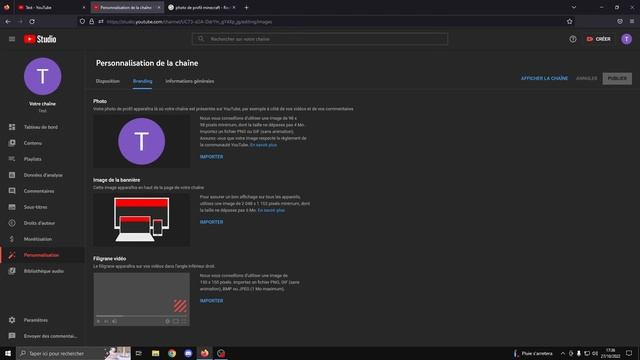Image resolution: width=640 pixels, height=360 pixels.
Task: Open the YouTube Studio hamburger menu
Action: [12, 39]
